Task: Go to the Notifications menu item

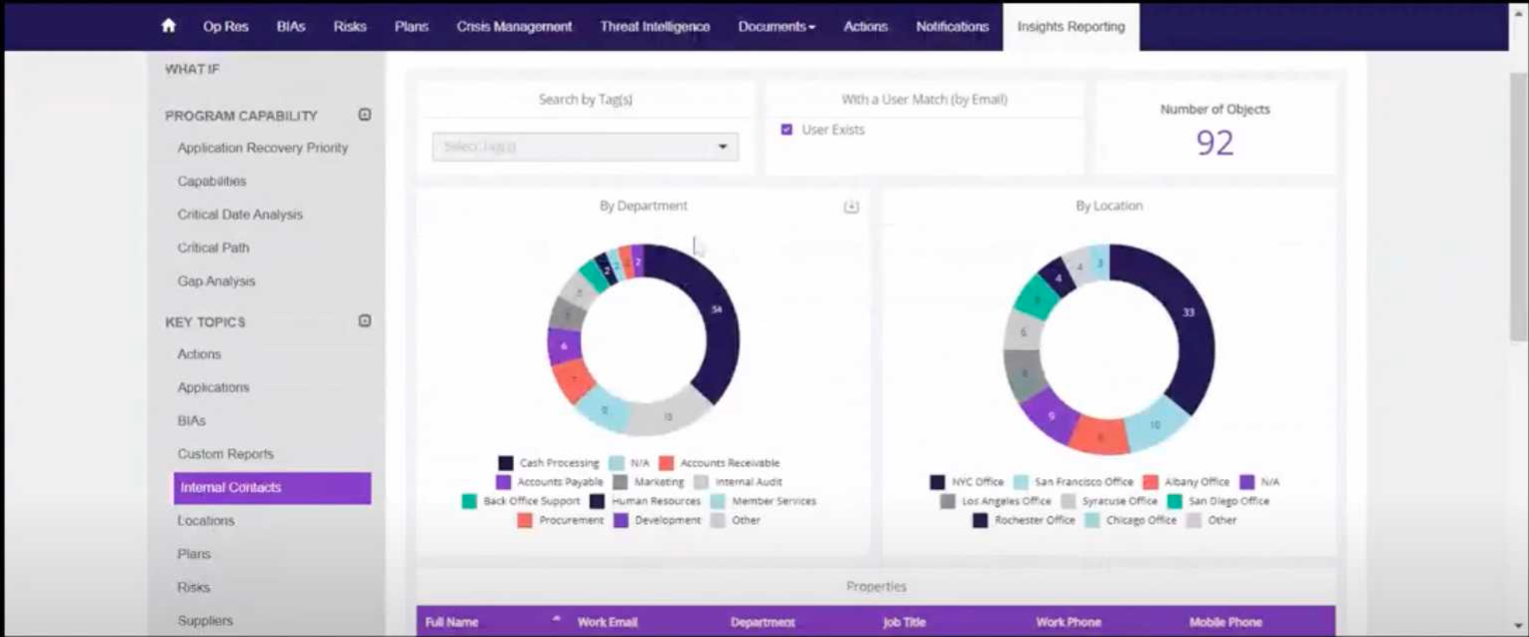Action: pyautogui.click(x=952, y=27)
